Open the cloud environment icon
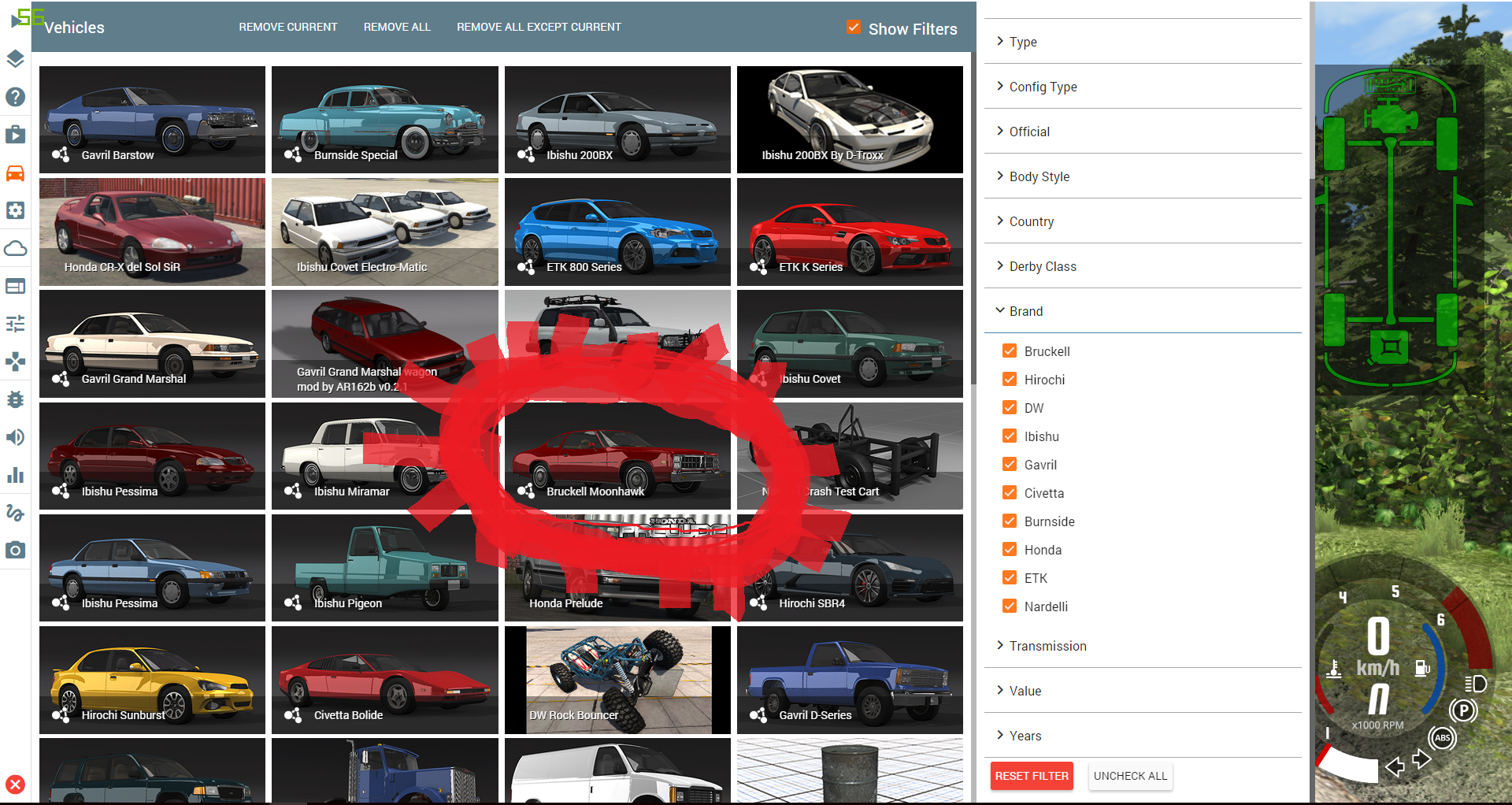This screenshot has width=1512, height=805. click(15, 248)
